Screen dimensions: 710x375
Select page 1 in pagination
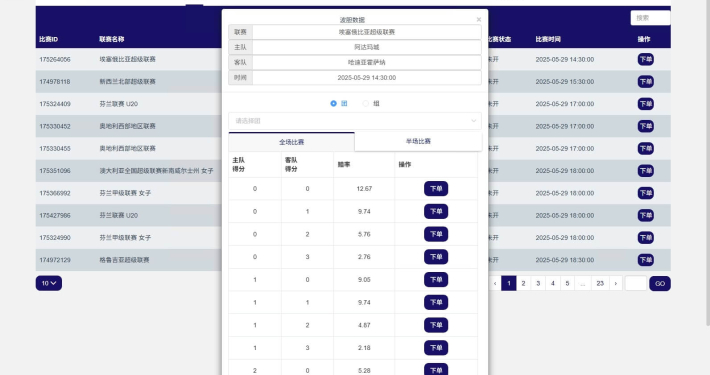pos(509,284)
